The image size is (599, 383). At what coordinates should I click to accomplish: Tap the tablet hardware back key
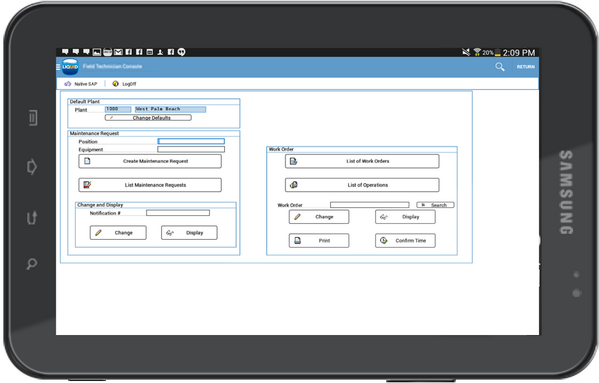coord(32,217)
